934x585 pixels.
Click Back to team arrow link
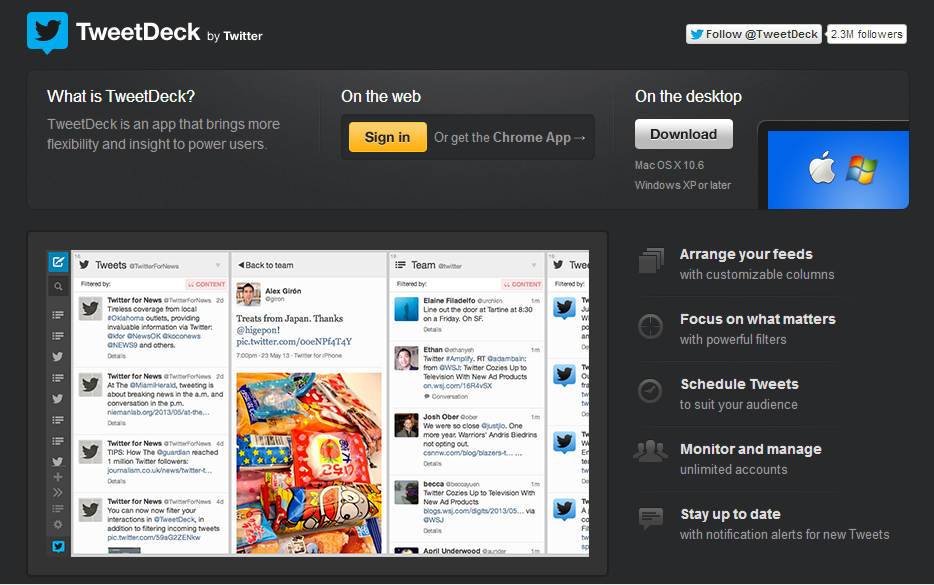click(266, 265)
